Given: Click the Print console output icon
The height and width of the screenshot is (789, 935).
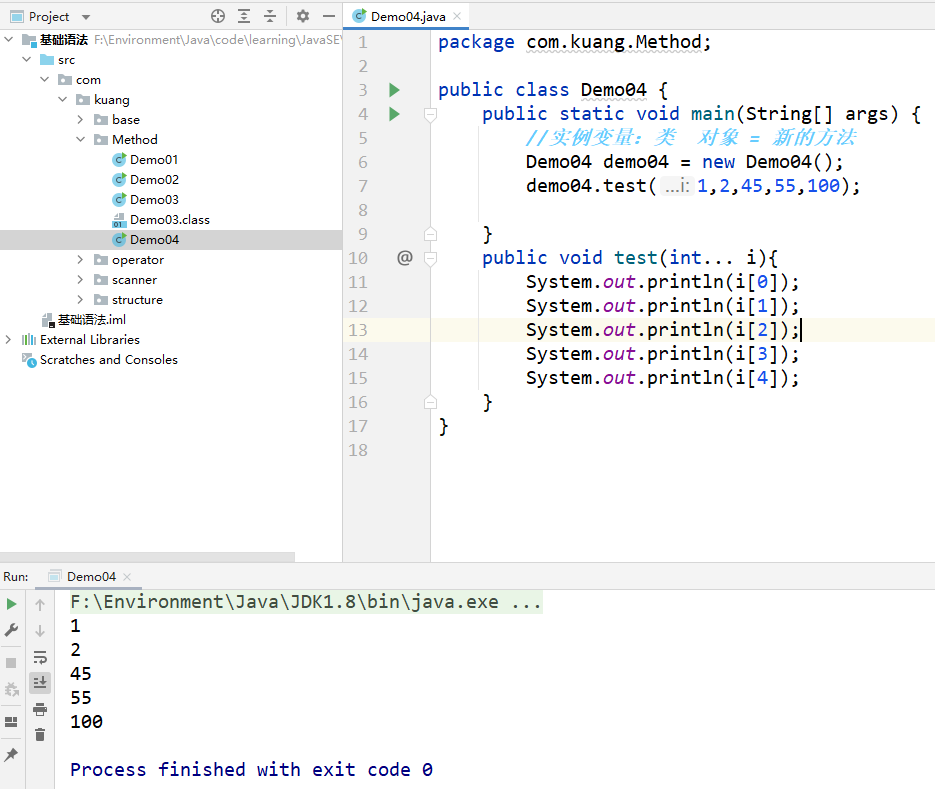Looking at the screenshot, I should (40, 709).
